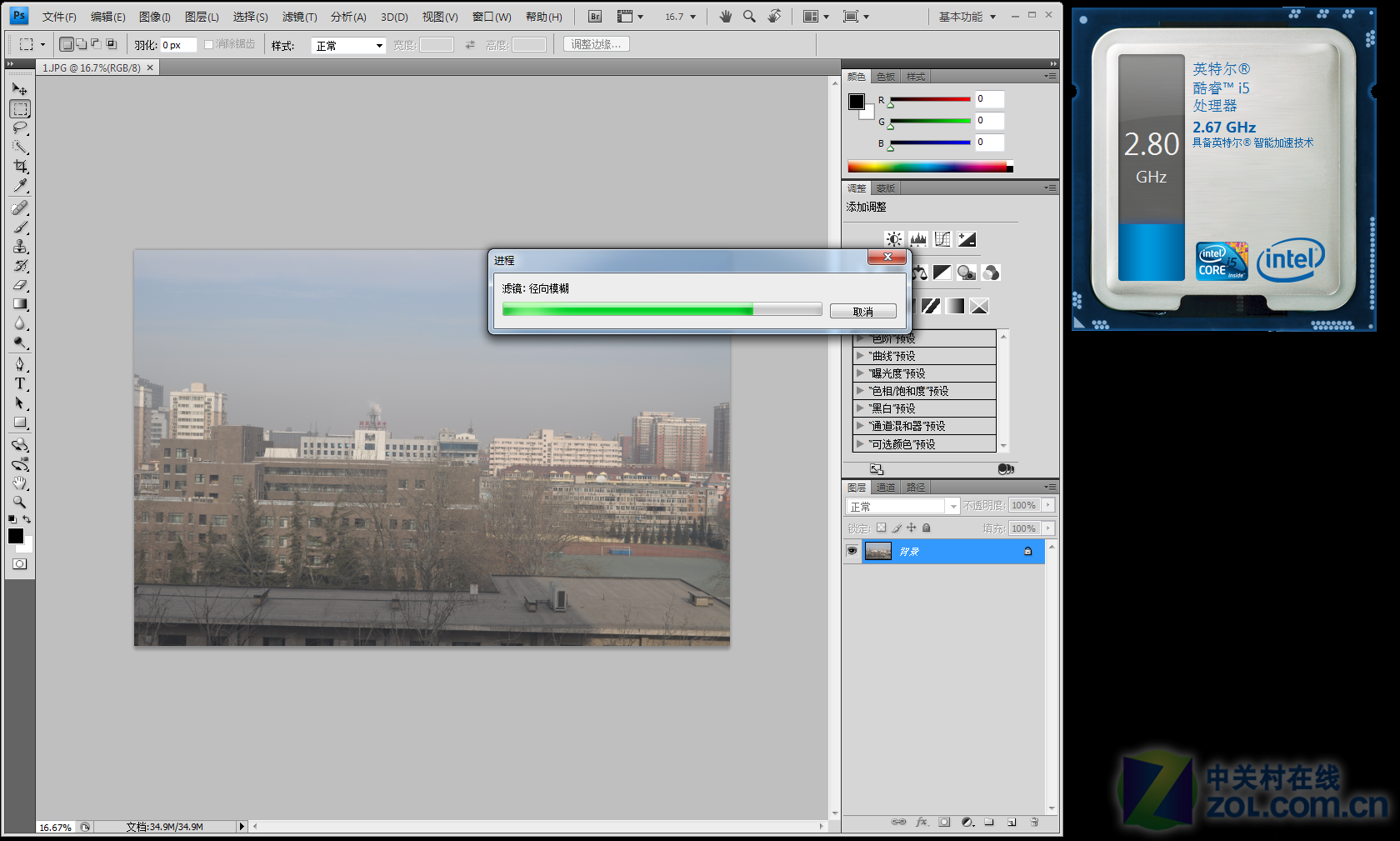Viewport: 1400px width, 841px height.
Task: Choose Intersect with Selection mode button
Action: [x=112, y=44]
